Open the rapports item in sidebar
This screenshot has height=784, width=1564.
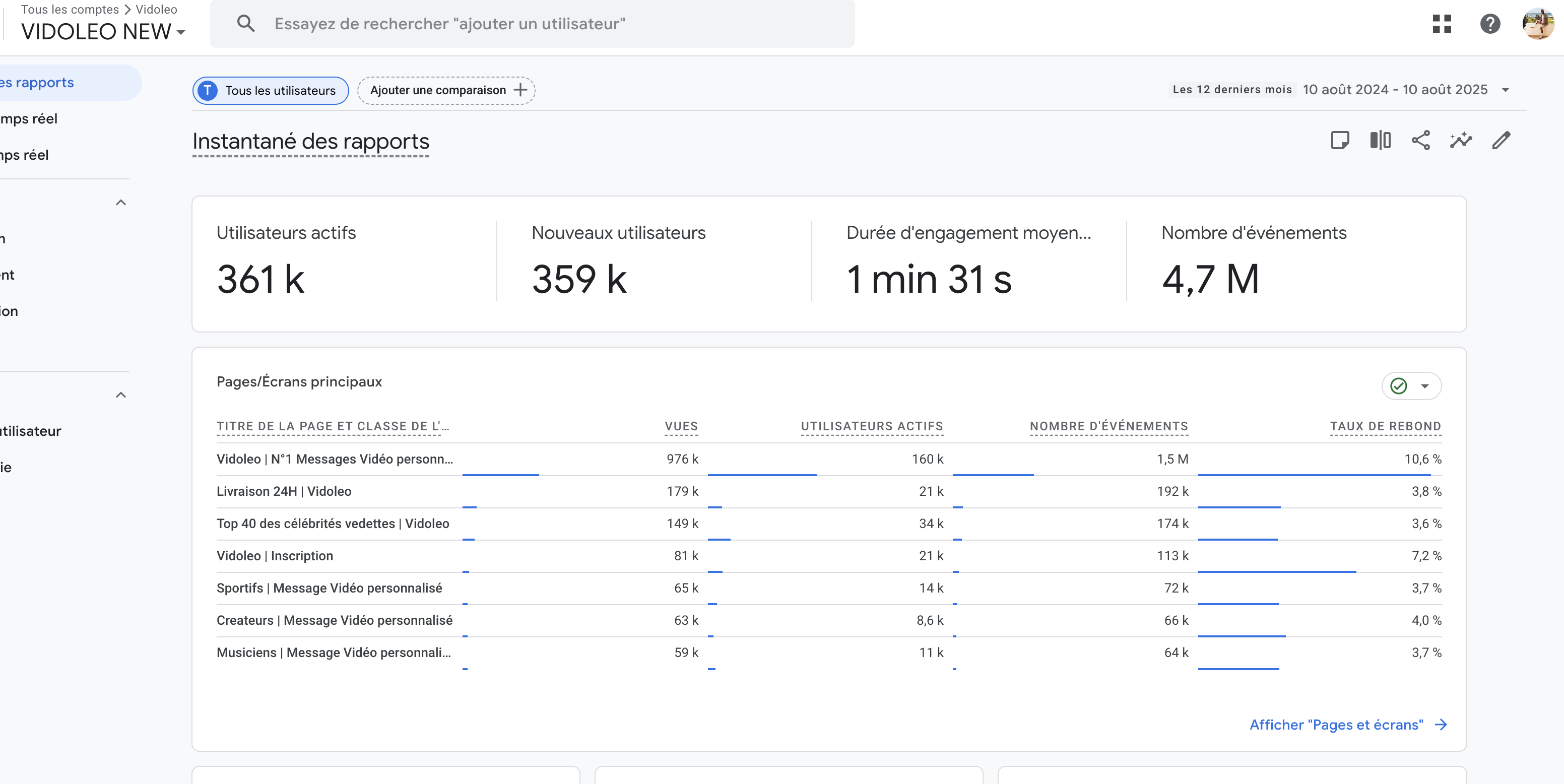(x=42, y=83)
